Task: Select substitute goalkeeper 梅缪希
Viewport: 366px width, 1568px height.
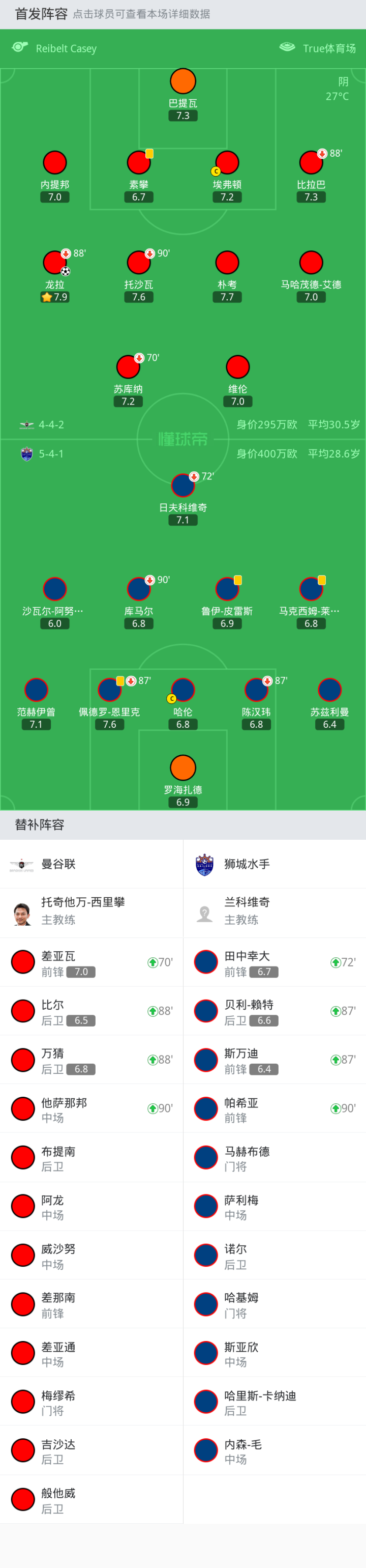Action: (91, 1402)
